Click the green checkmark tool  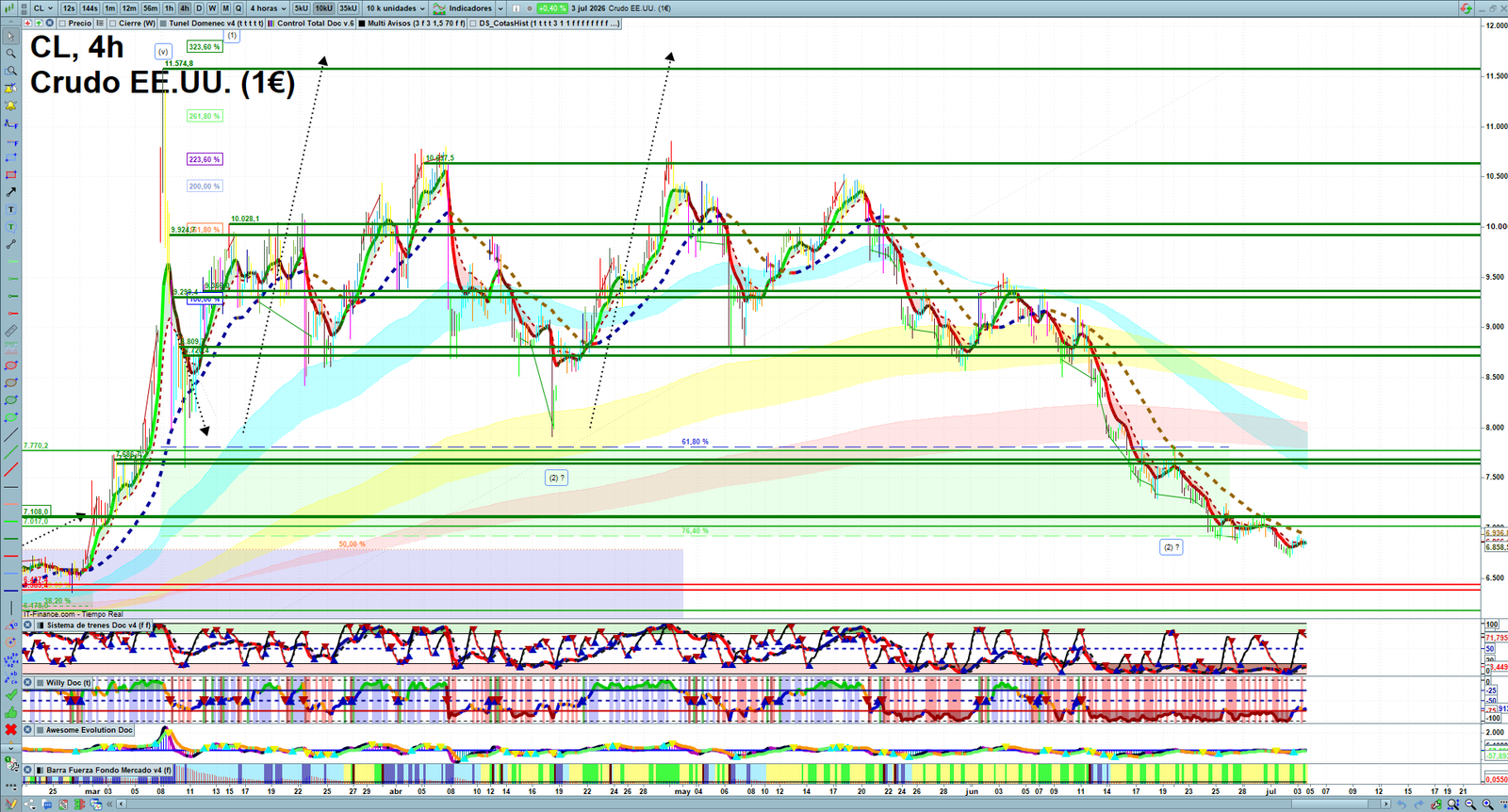10,695
